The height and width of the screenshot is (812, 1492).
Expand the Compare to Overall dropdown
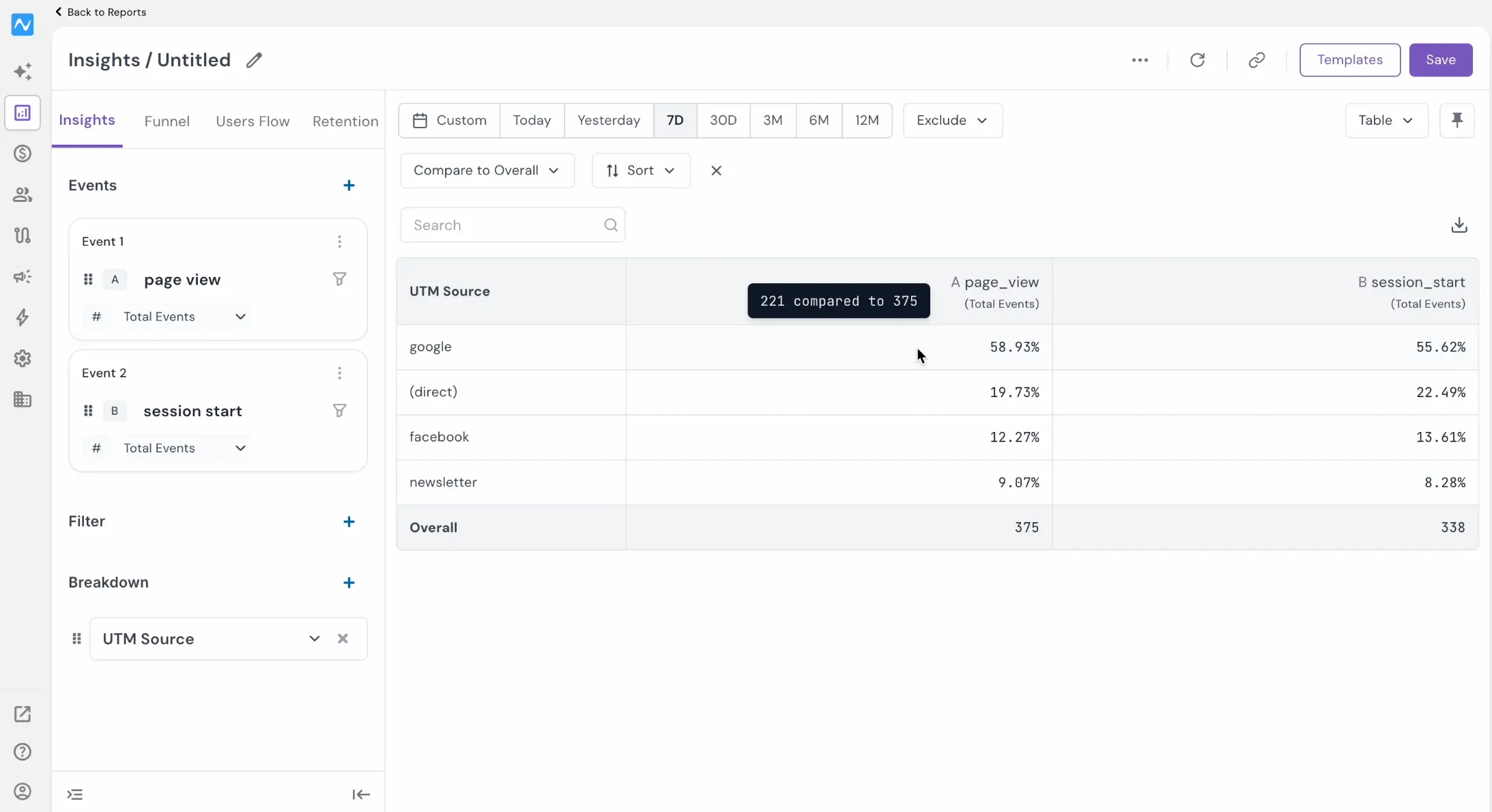point(487,171)
